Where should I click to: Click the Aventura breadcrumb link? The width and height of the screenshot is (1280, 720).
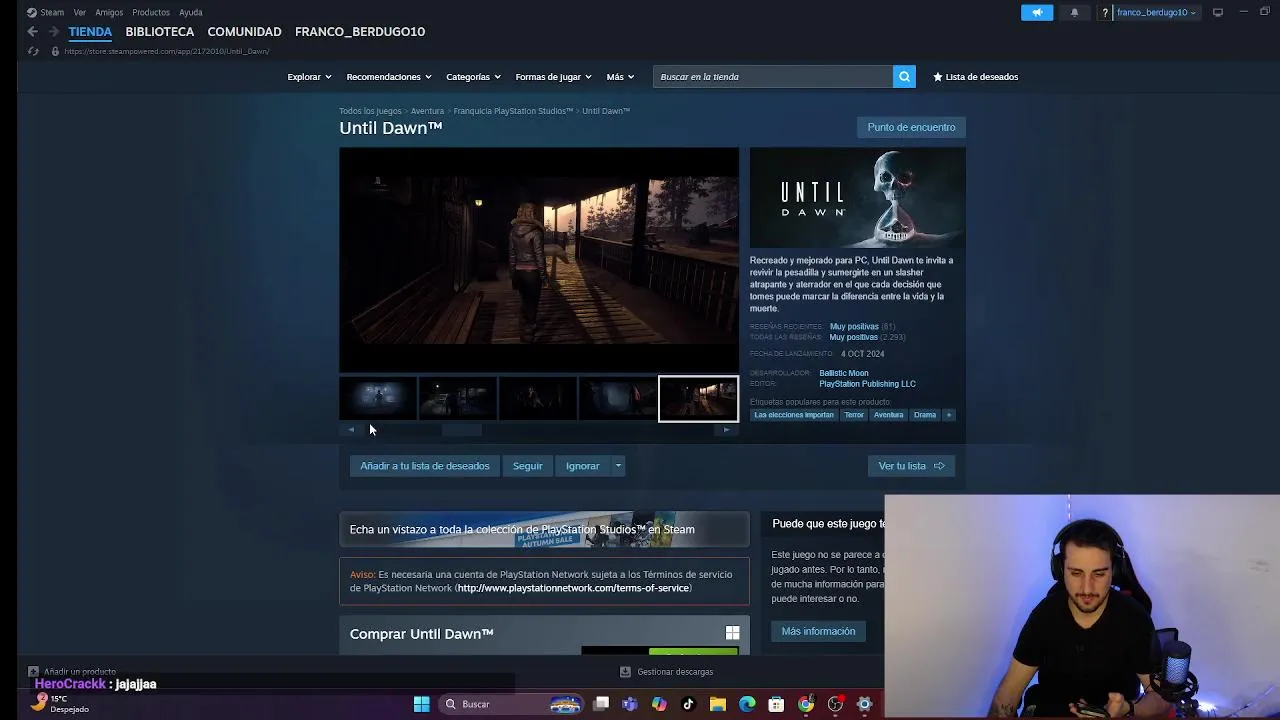[x=427, y=111]
